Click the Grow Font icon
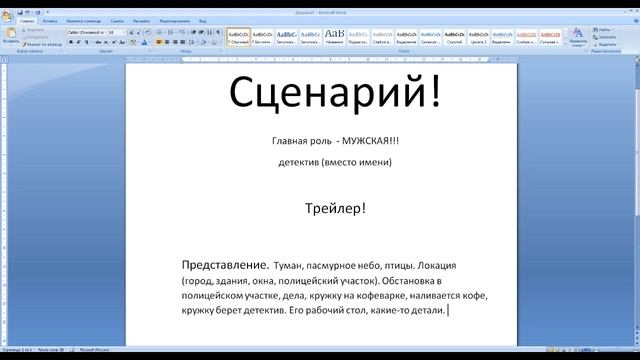640x360 pixels. [x=131, y=32]
